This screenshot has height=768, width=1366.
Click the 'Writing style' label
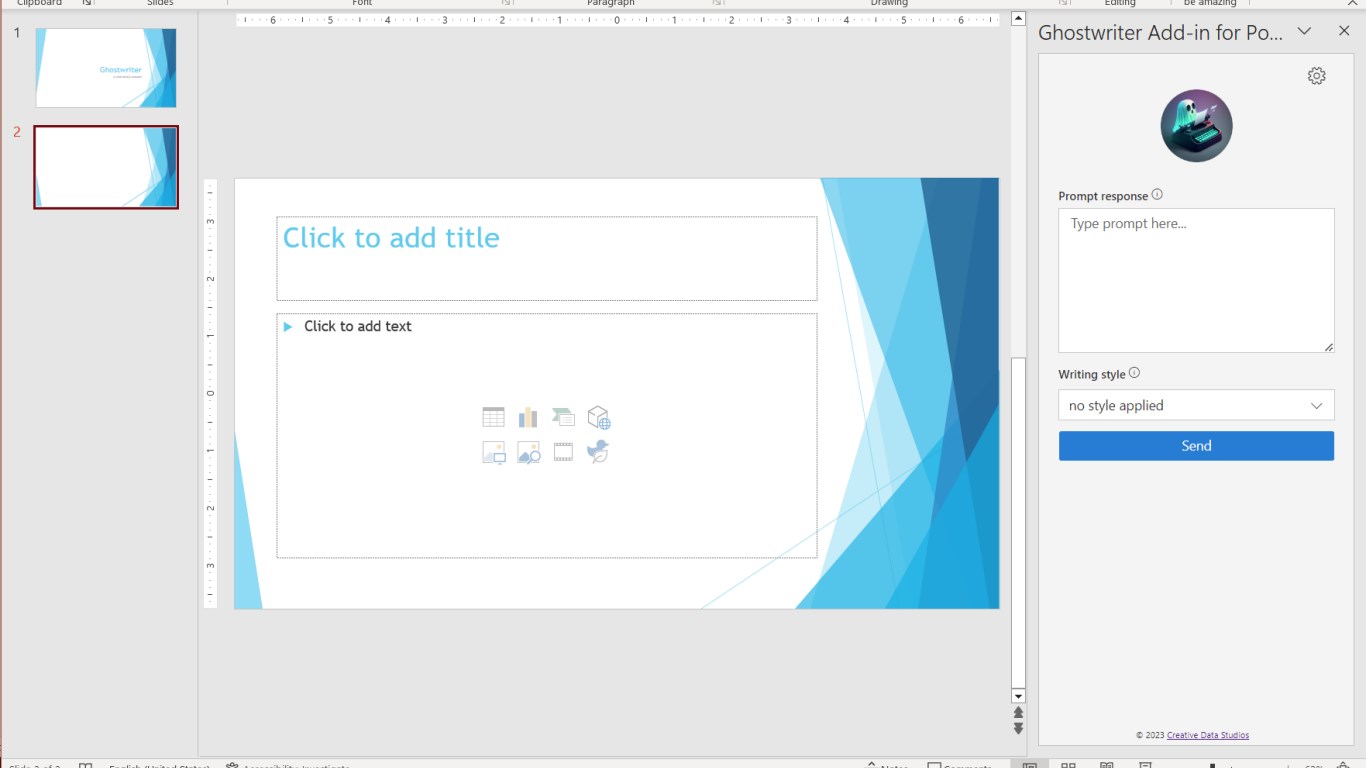pyautogui.click(x=1092, y=374)
